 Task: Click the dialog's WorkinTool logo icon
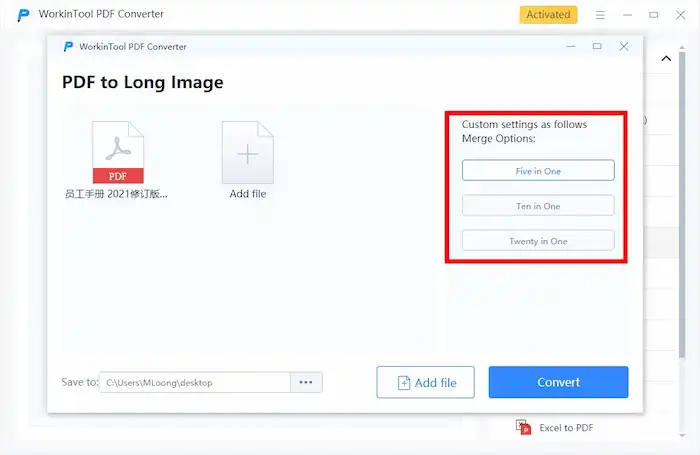(68, 47)
